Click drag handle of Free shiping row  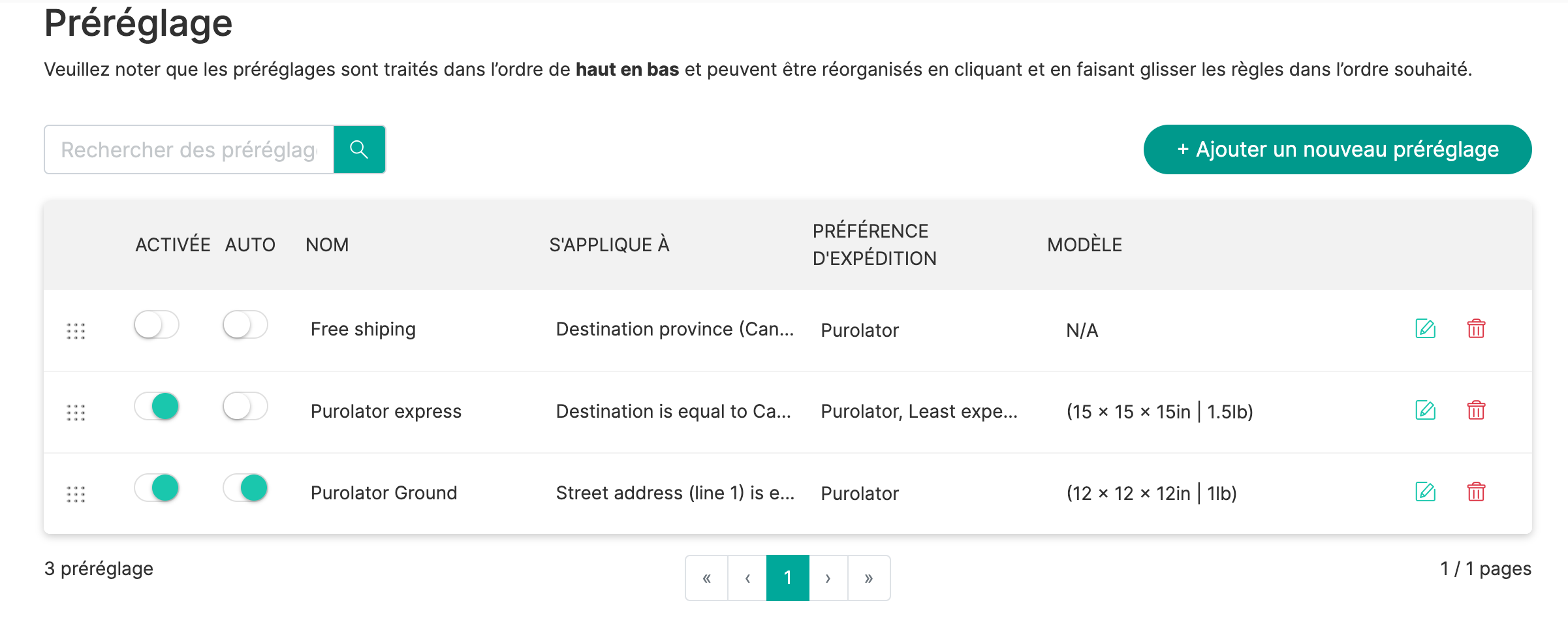pyautogui.click(x=76, y=331)
